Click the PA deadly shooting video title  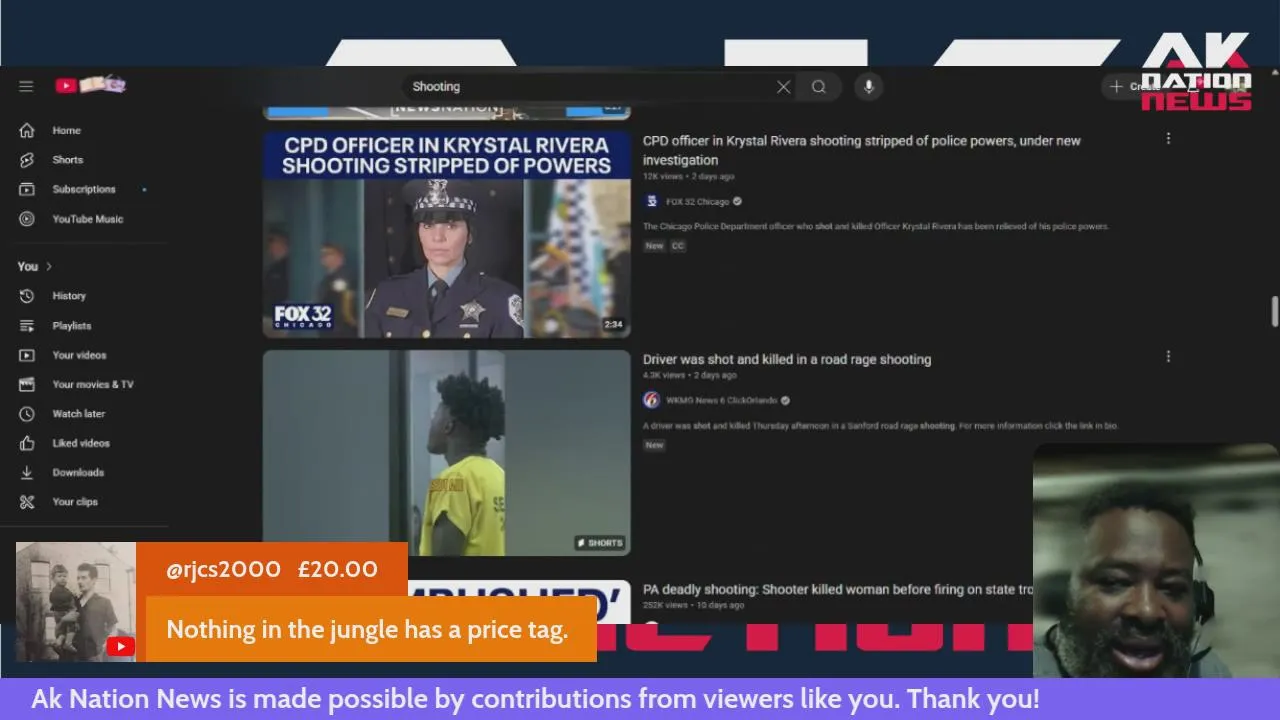click(838, 589)
